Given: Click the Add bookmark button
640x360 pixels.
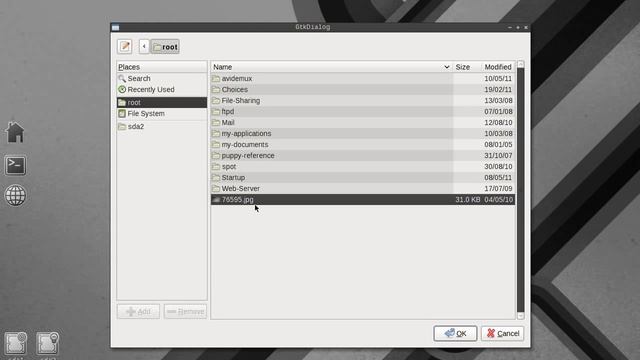Looking at the screenshot, I should point(138,311).
